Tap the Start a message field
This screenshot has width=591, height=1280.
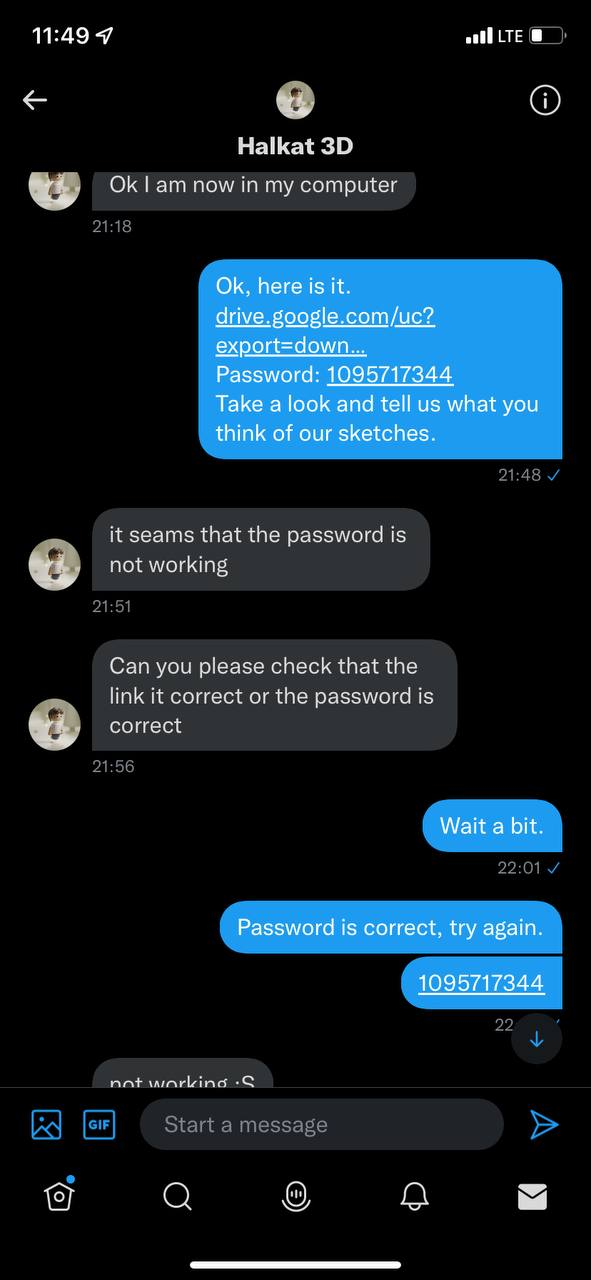(x=321, y=1124)
